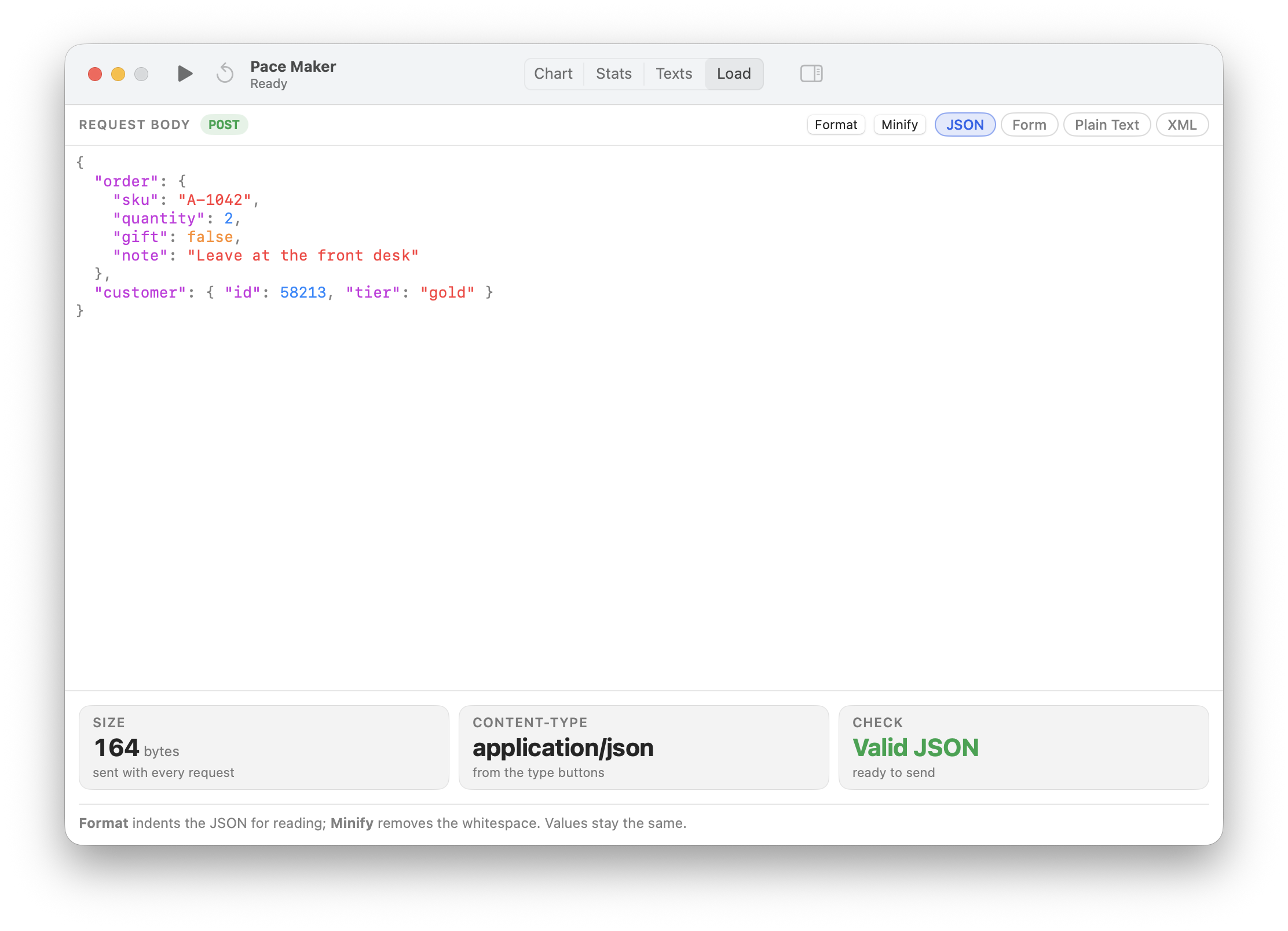Select Form body type
1288x931 pixels.
(x=1029, y=124)
